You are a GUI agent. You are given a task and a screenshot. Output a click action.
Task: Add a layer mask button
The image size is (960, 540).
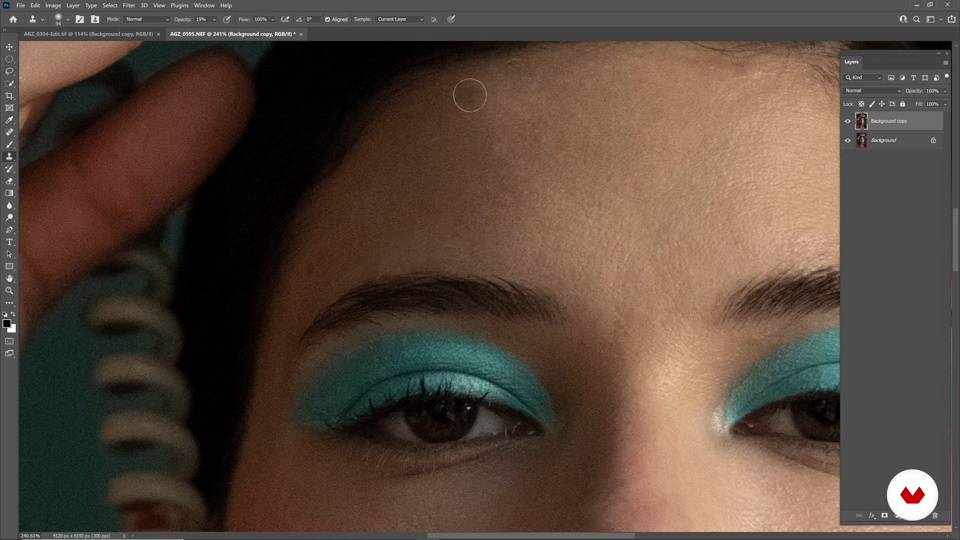click(884, 516)
